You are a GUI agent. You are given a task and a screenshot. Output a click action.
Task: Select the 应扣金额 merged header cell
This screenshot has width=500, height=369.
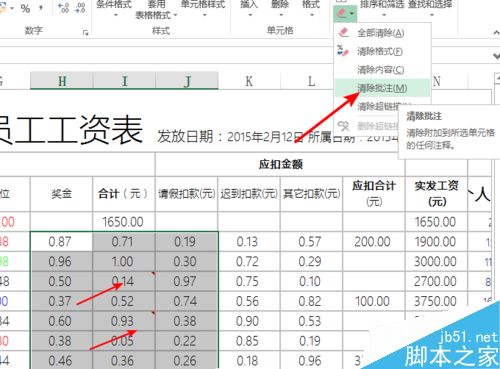pos(280,165)
